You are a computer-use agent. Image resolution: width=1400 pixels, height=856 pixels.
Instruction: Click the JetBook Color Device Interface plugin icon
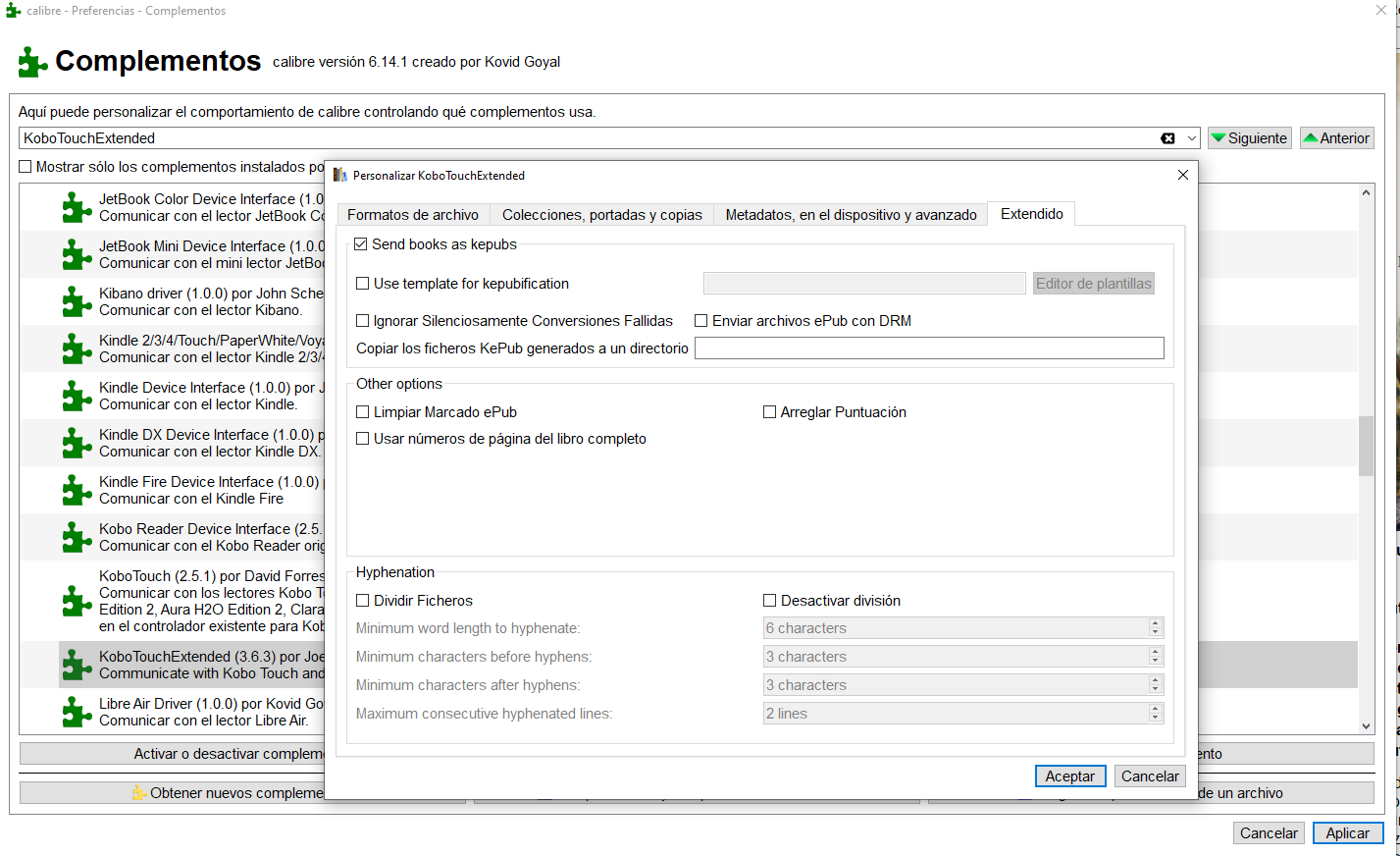click(x=77, y=207)
